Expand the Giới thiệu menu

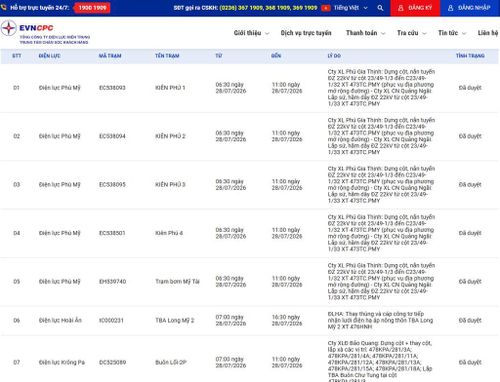click(251, 33)
